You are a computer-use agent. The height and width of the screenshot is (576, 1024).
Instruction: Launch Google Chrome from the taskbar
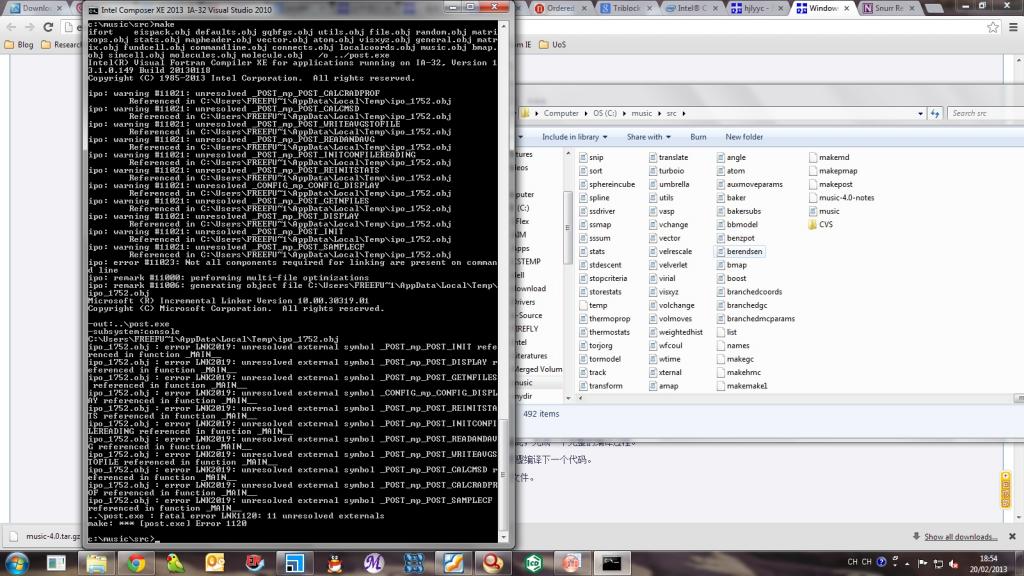136,563
